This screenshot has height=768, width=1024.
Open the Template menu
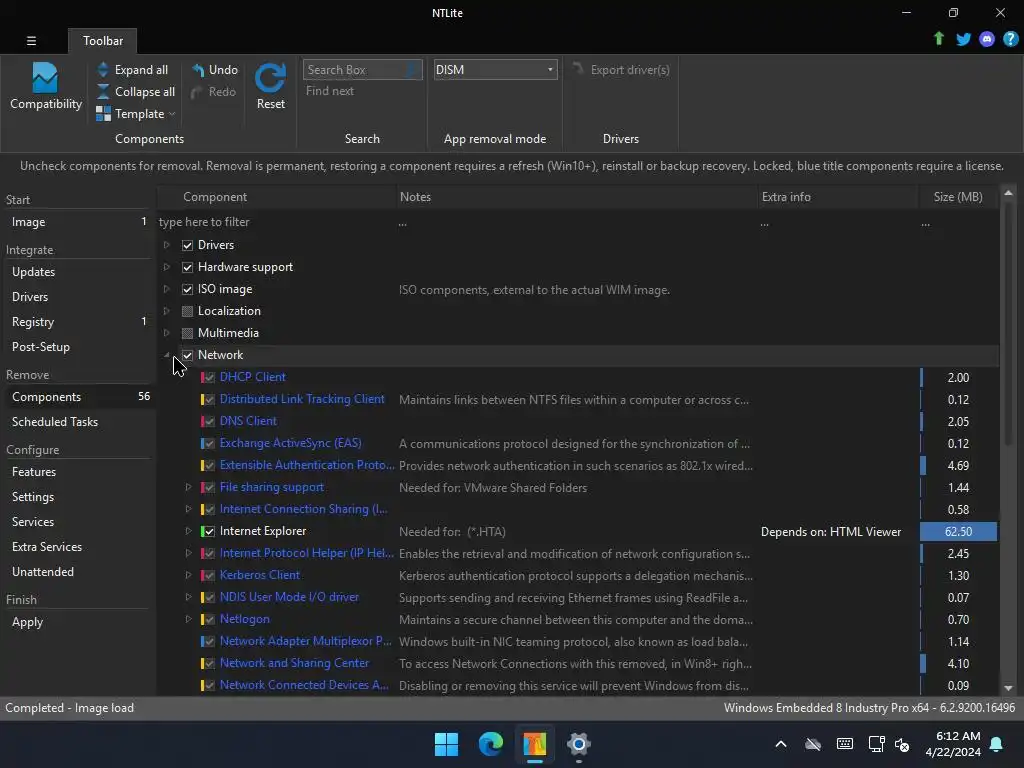pyautogui.click(x=136, y=114)
